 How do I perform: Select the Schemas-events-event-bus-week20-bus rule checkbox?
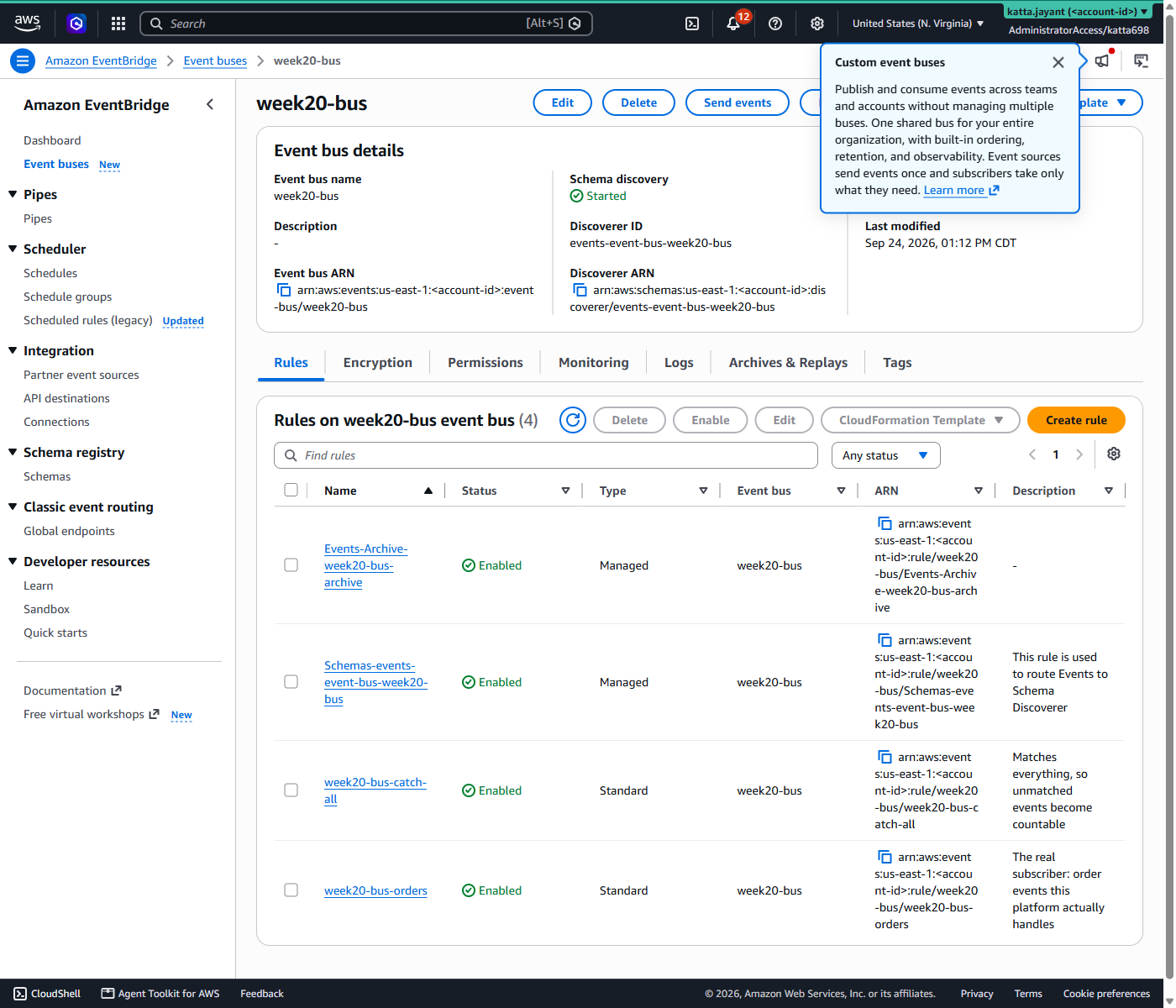click(x=291, y=681)
